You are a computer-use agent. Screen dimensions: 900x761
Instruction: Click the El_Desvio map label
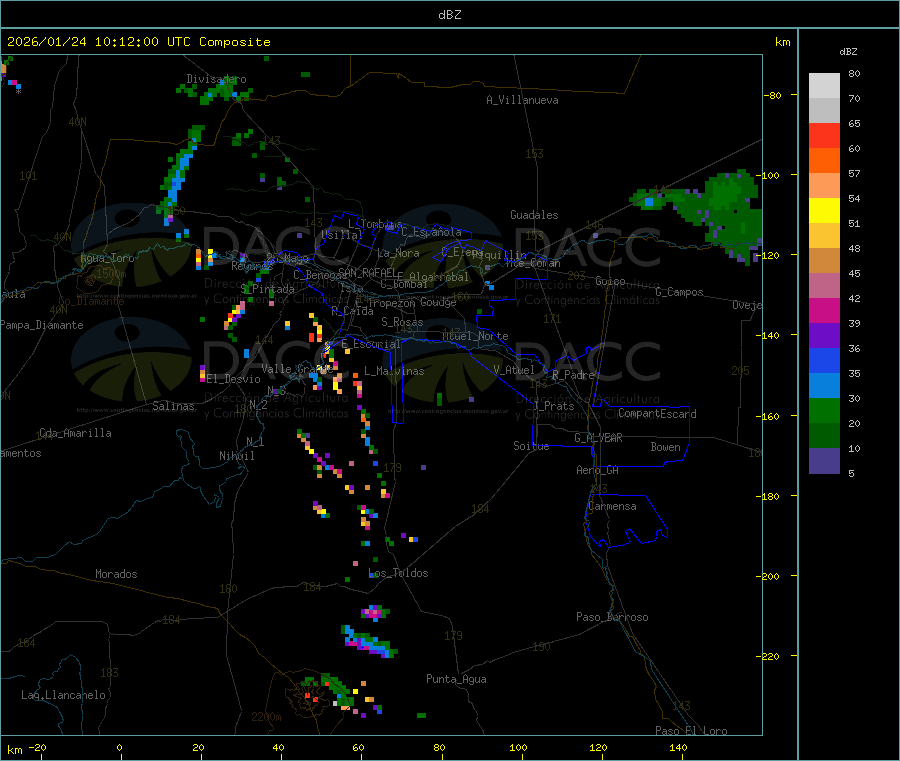(x=234, y=379)
